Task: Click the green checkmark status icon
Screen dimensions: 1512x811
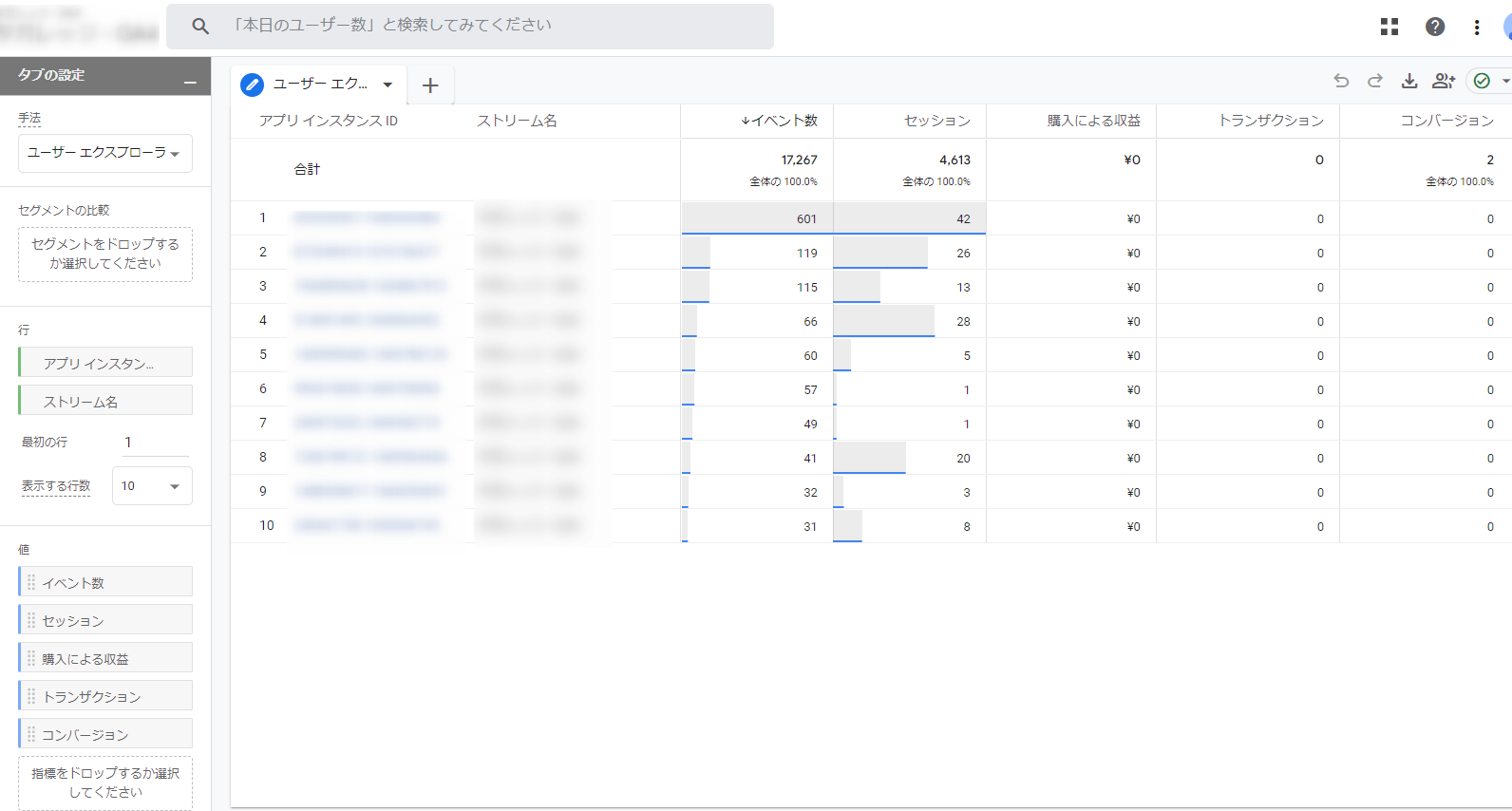Action: [1482, 81]
